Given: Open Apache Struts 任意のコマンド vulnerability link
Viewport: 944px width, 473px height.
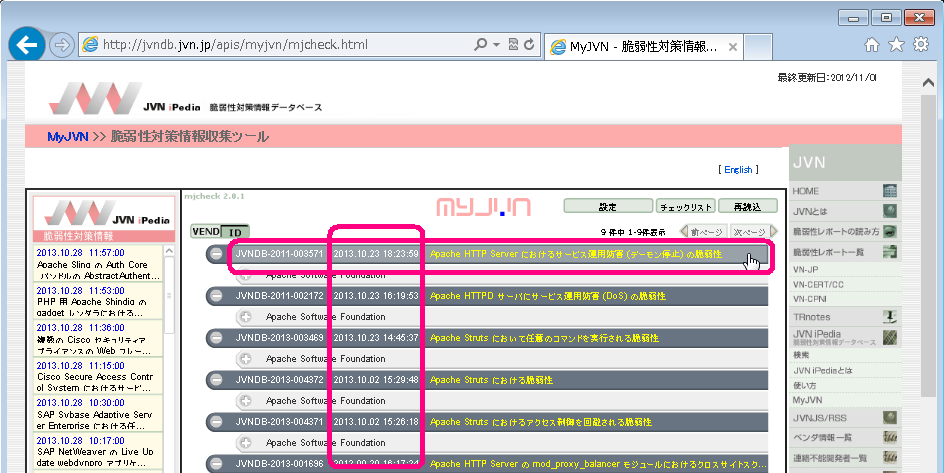Looking at the screenshot, I should pyautogui.click(x=544, y=338).
